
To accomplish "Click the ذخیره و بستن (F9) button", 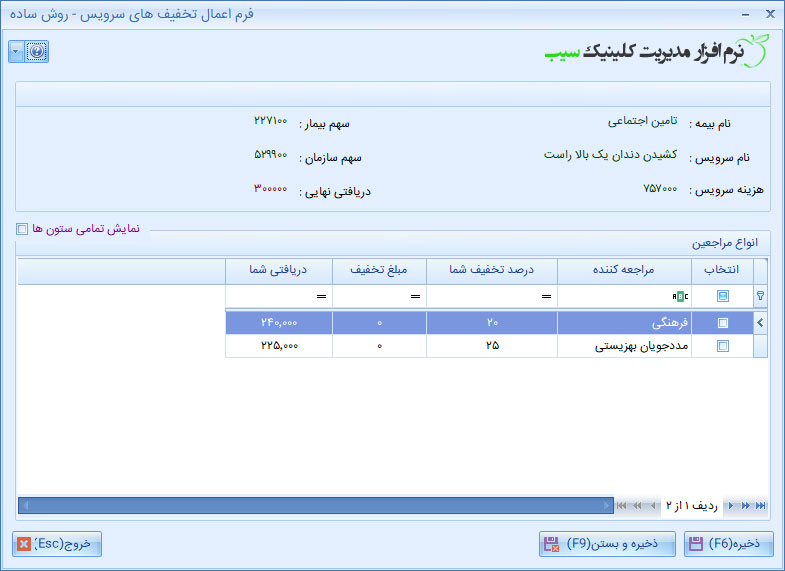I will coord(607,544).
